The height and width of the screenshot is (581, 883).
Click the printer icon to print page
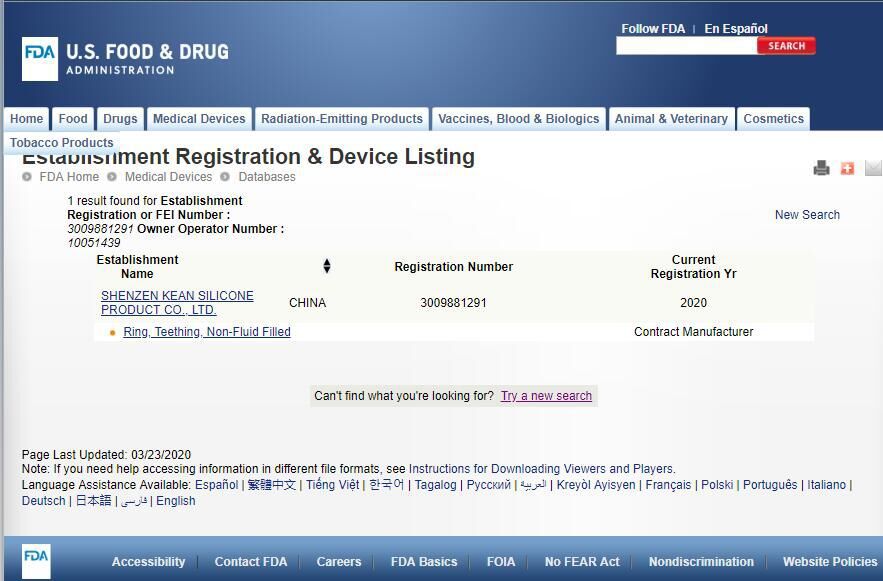click(821, 168)
